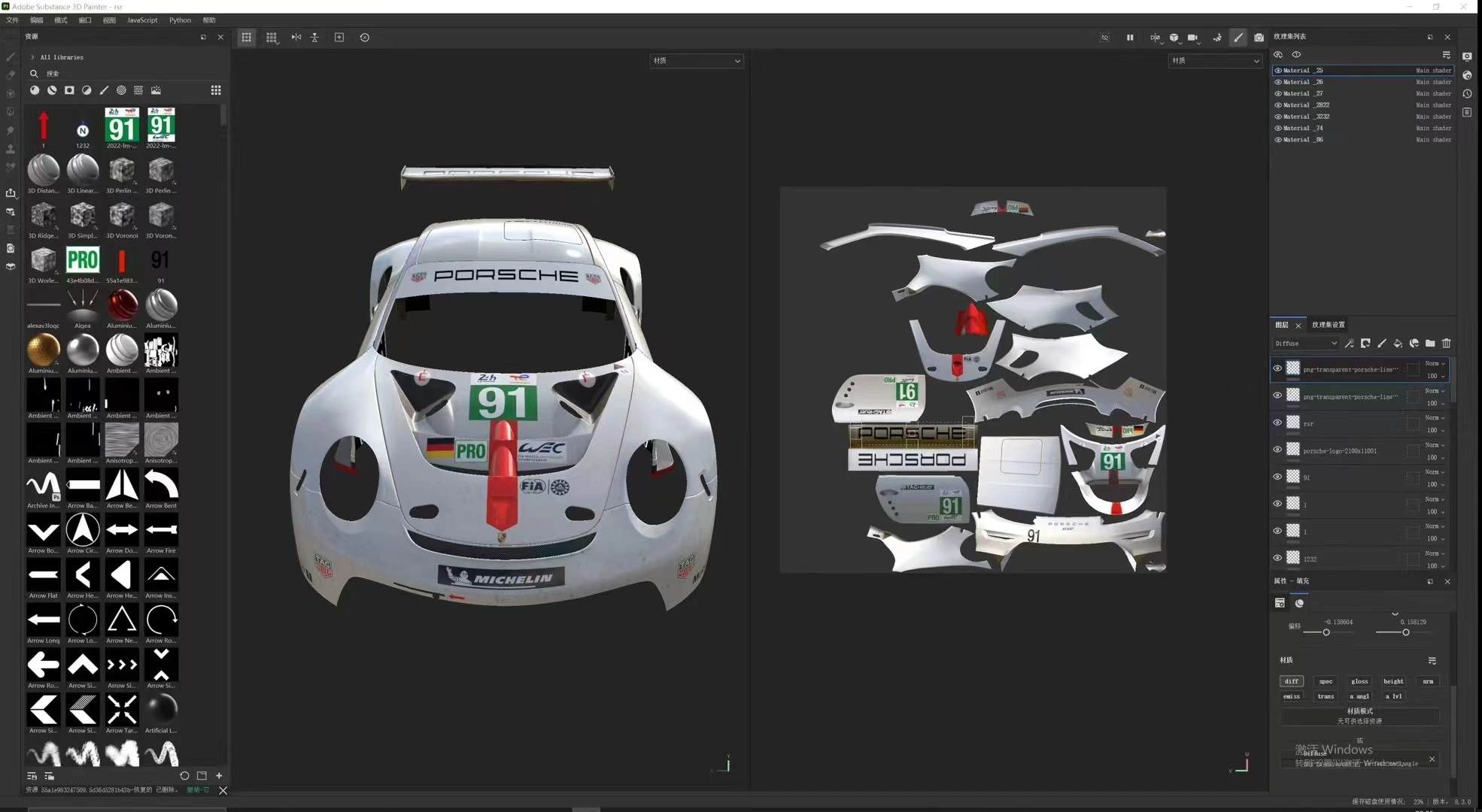1482x812 pixels.
Task: Open the 文件 menu
Action: pos(12,20)
